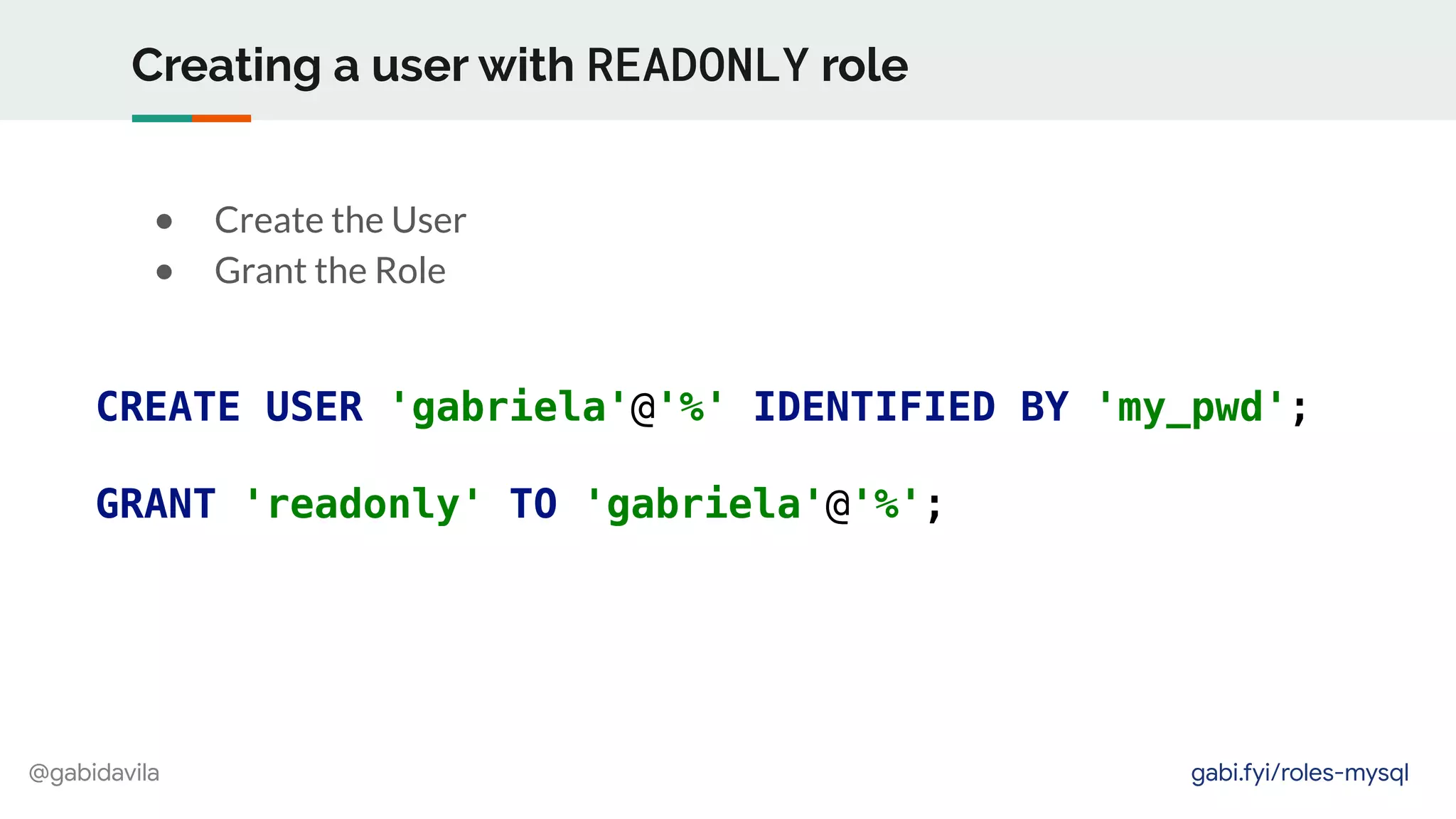Click the GRANT keyword in the code
Screen dimensions: 1456x819
click(x=156, y=504)
